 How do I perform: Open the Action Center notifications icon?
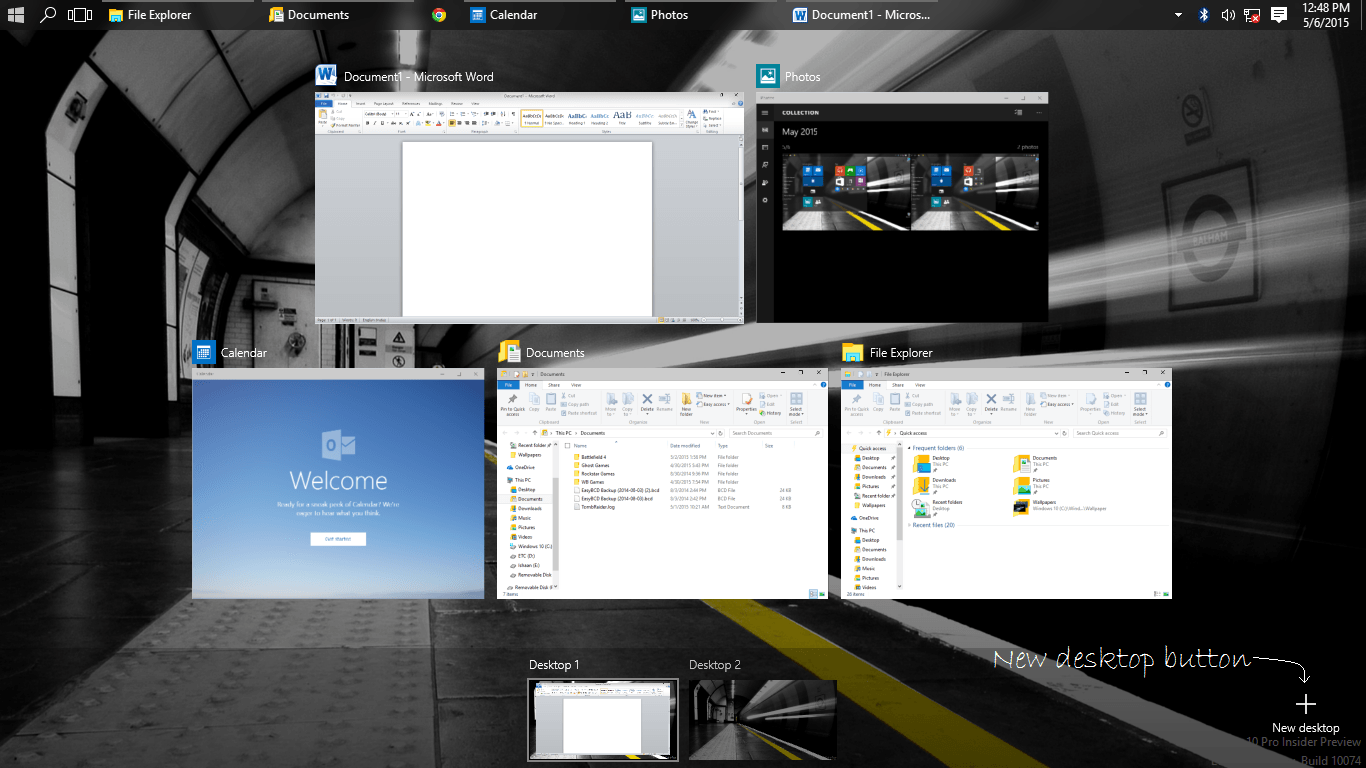click(x=1278, y=15)
